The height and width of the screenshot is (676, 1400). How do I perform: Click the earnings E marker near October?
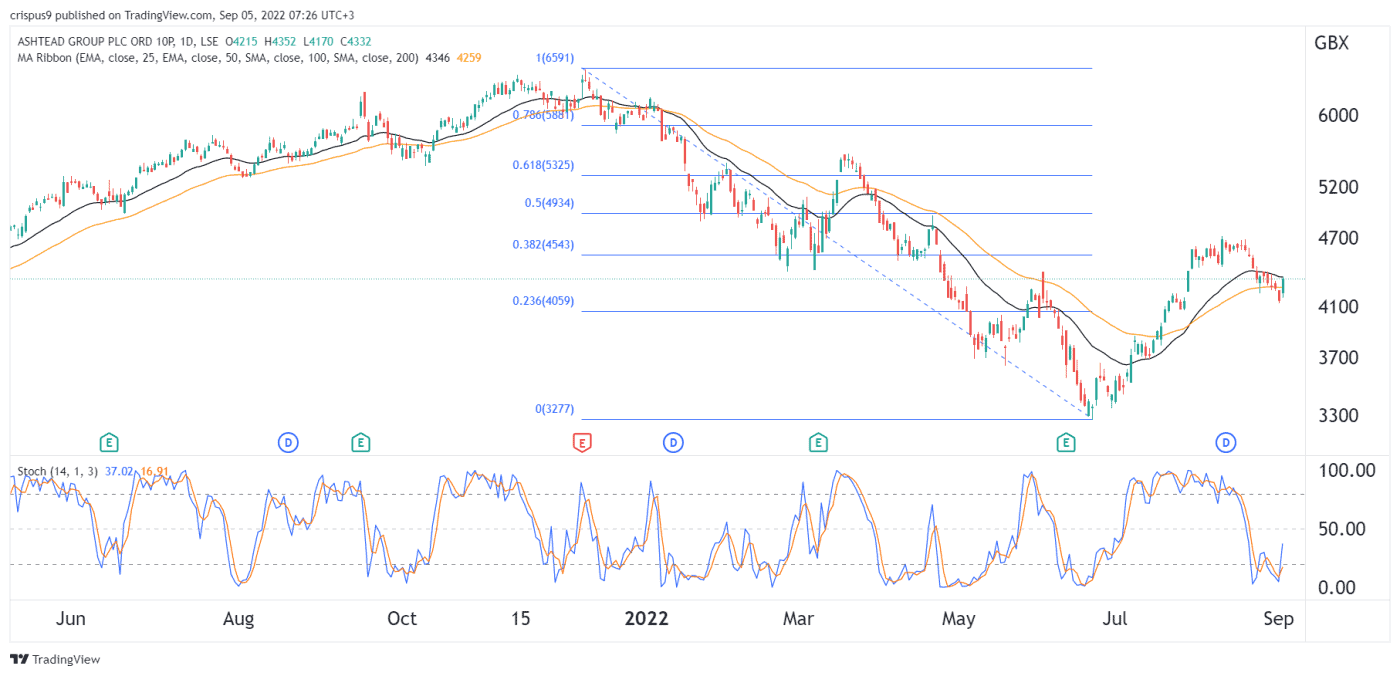(x=360, y=441)
